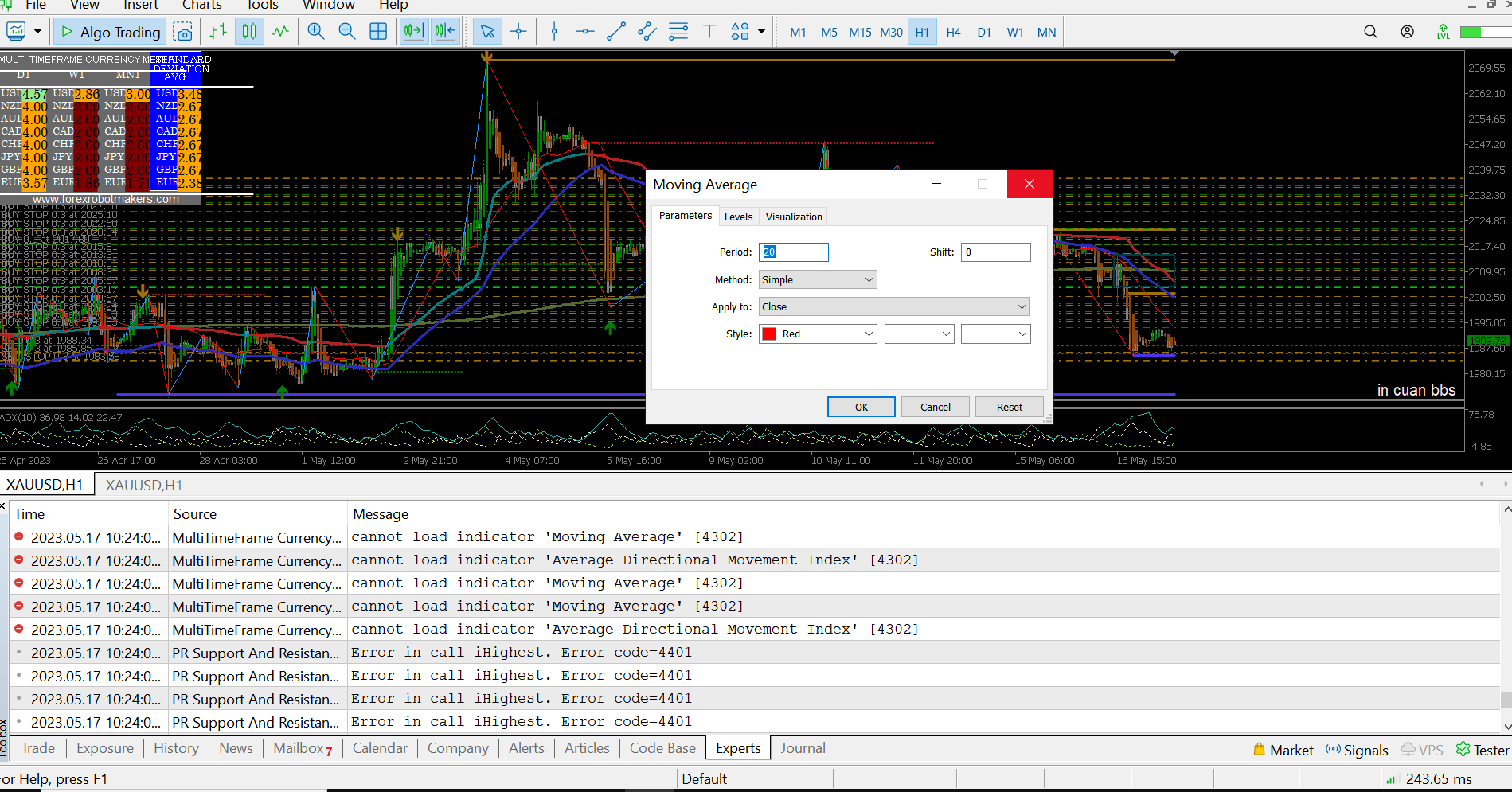
Task: Select the trendline drawing tool
Action: point(616,32)
